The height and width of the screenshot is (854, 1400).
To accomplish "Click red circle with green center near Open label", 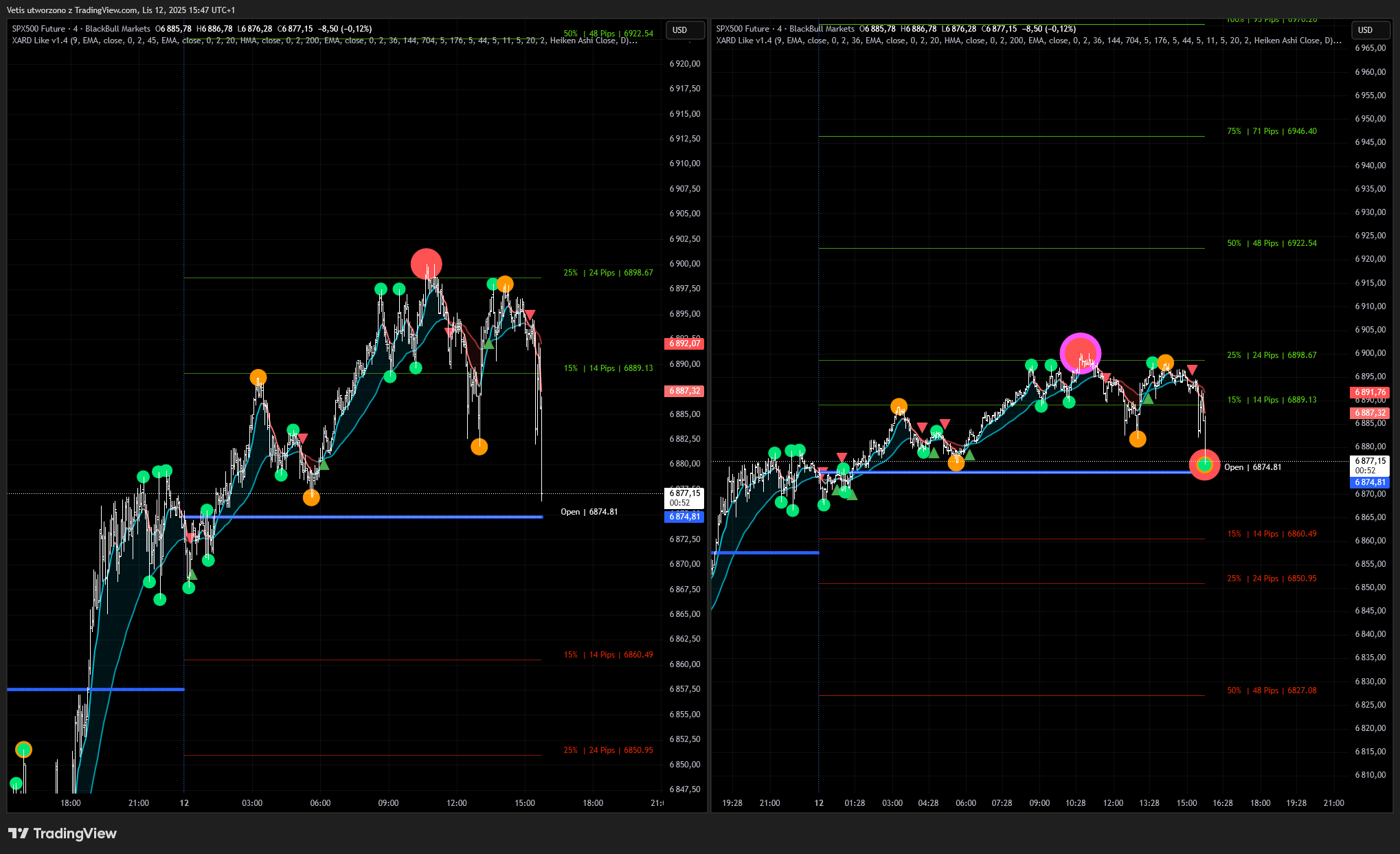I will click(x=1204, y=465).
